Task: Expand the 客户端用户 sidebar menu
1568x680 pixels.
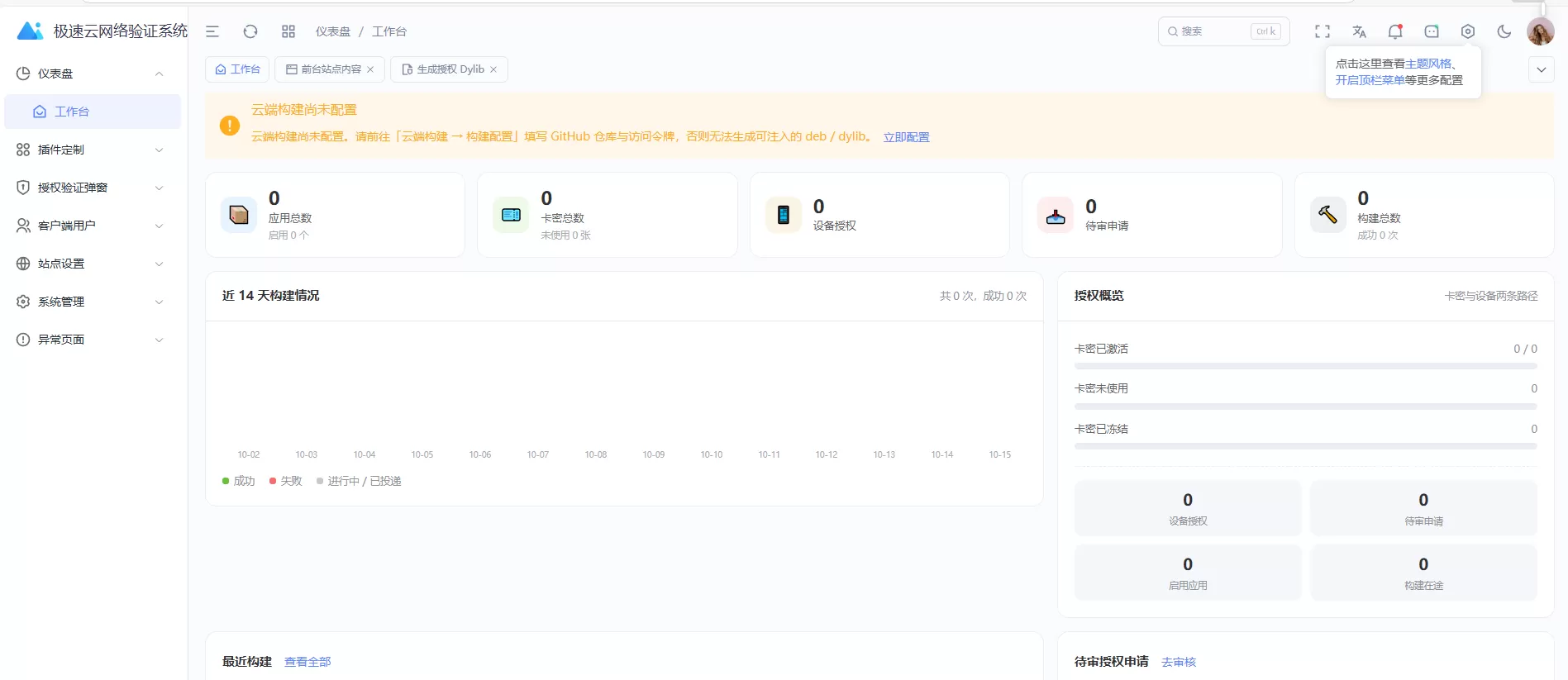Action: 91,226
